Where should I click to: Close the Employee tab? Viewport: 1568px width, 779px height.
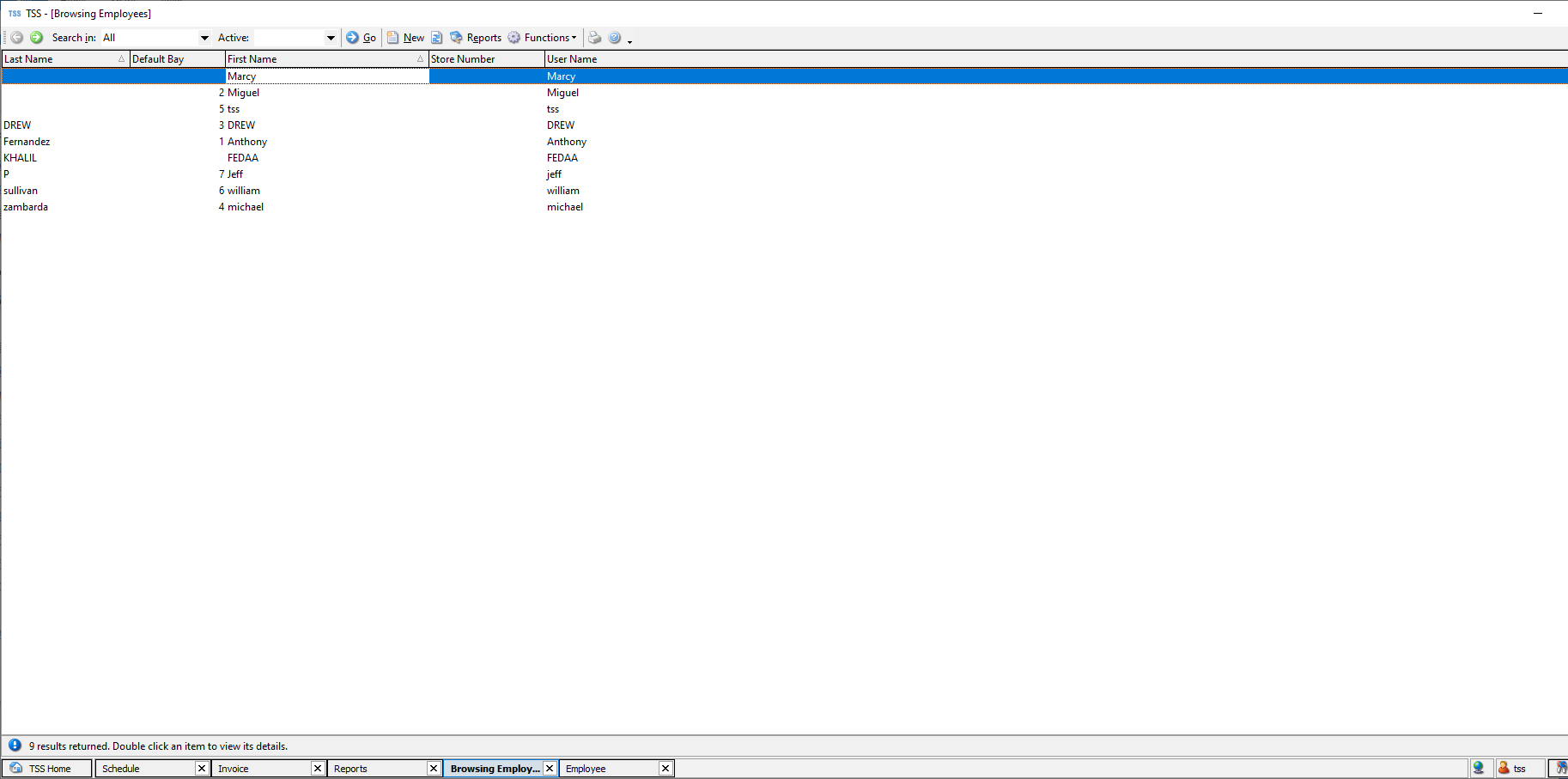[x=665, y=769]
